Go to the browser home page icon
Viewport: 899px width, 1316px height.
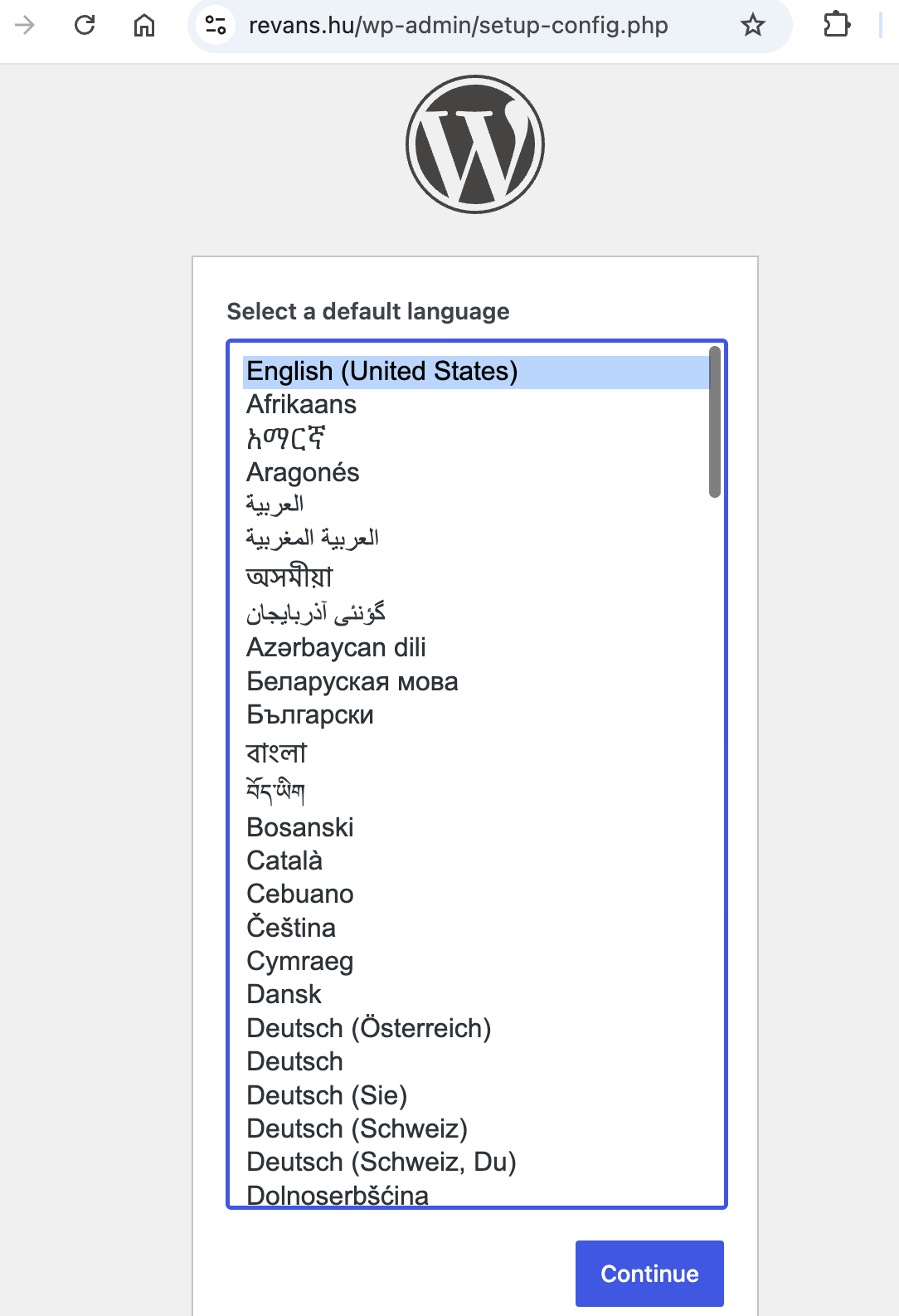[144, 25]
